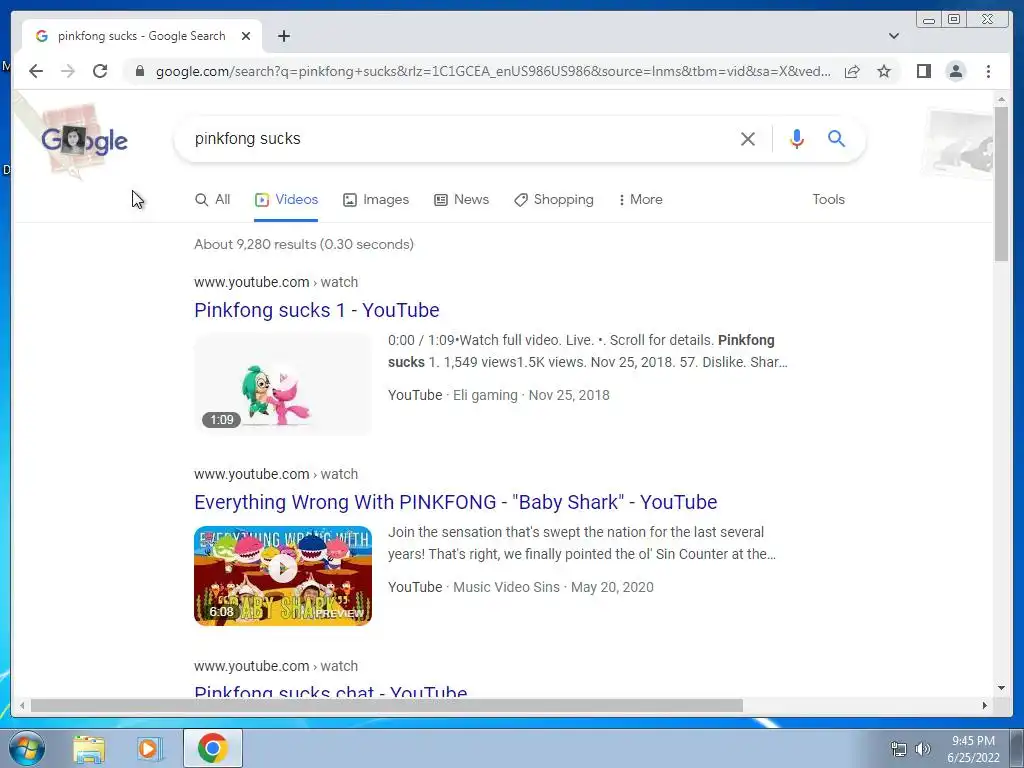The height and width of the screenshot is (768, 1024).
Task: Open Chrome side panel
Action: coord(923,71)
